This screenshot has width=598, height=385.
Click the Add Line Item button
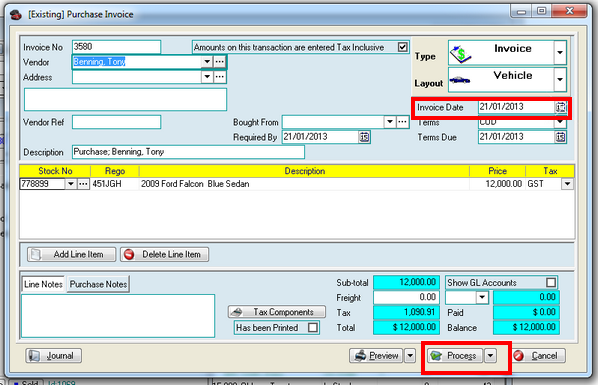tap(71, 254)
